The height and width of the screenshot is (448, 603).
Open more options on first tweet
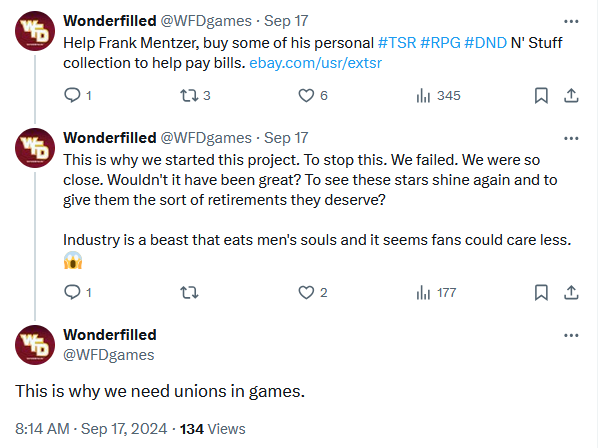point(571,20)
